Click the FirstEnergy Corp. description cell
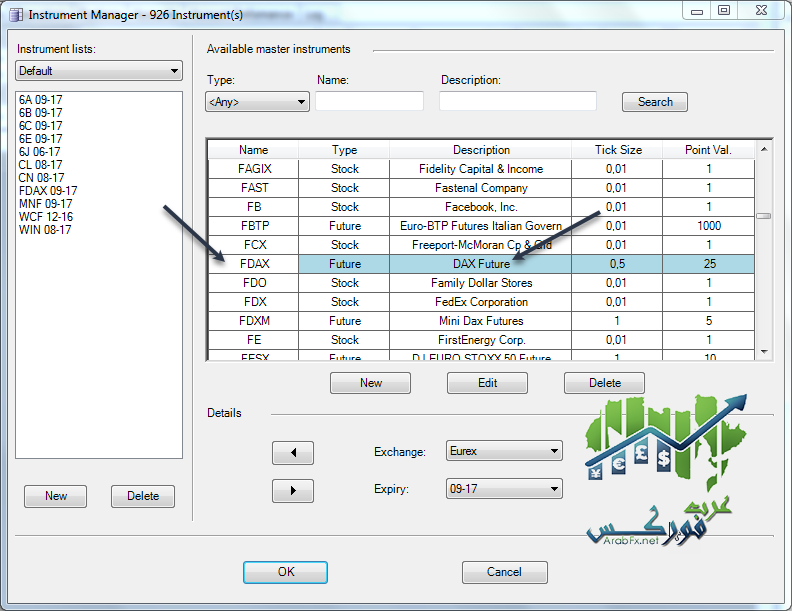The height and width of the screenshot is (611, 792). pos(481,340)
